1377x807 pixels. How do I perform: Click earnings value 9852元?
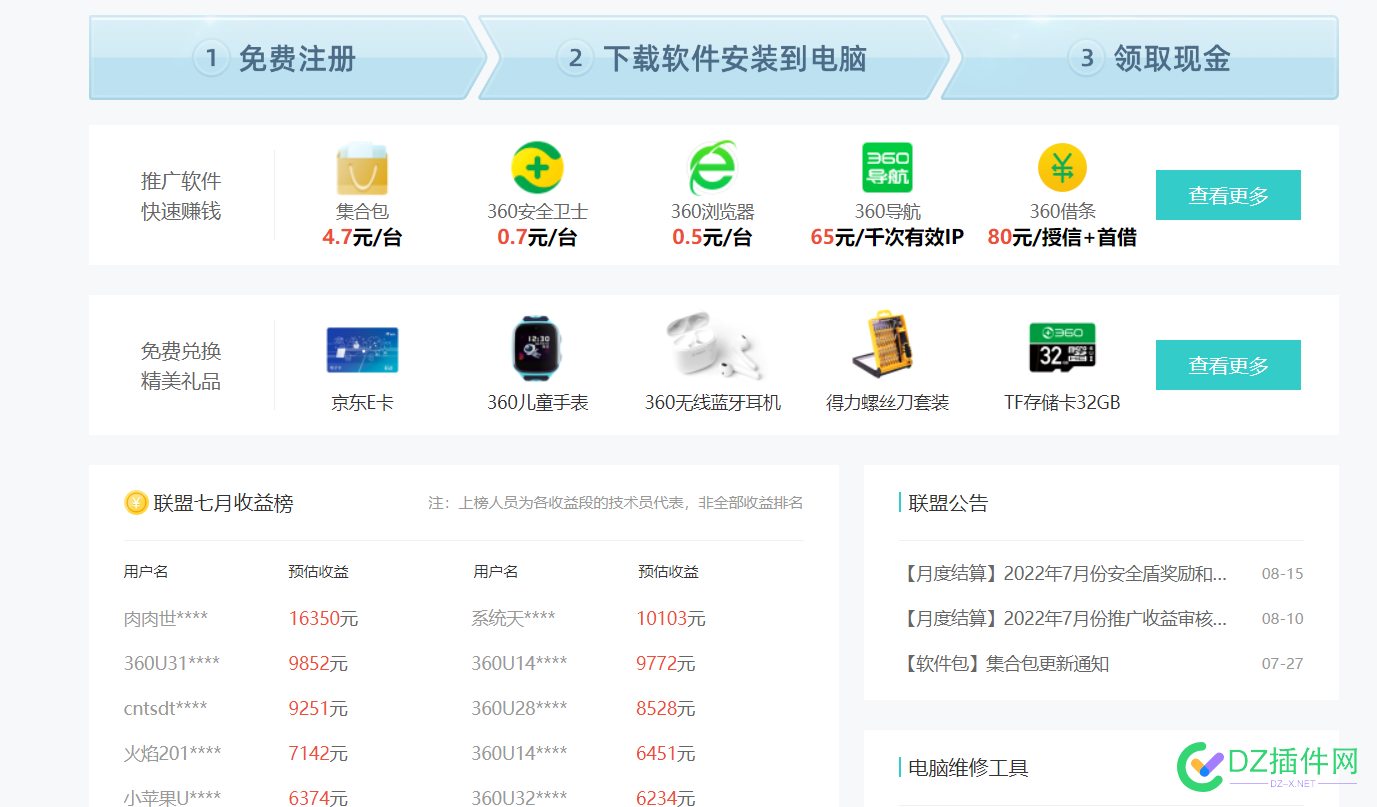tap(318, 664)
